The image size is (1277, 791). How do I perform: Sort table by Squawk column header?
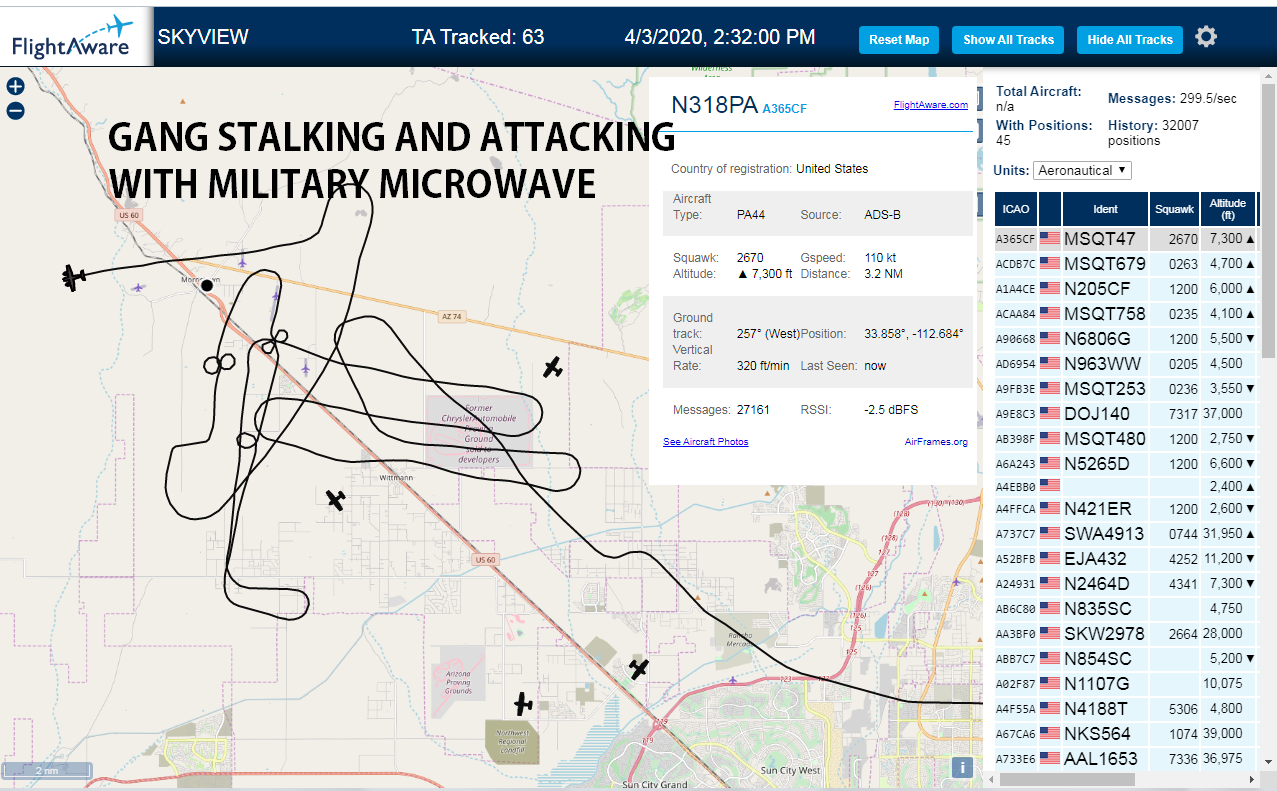pos(1174,209)
